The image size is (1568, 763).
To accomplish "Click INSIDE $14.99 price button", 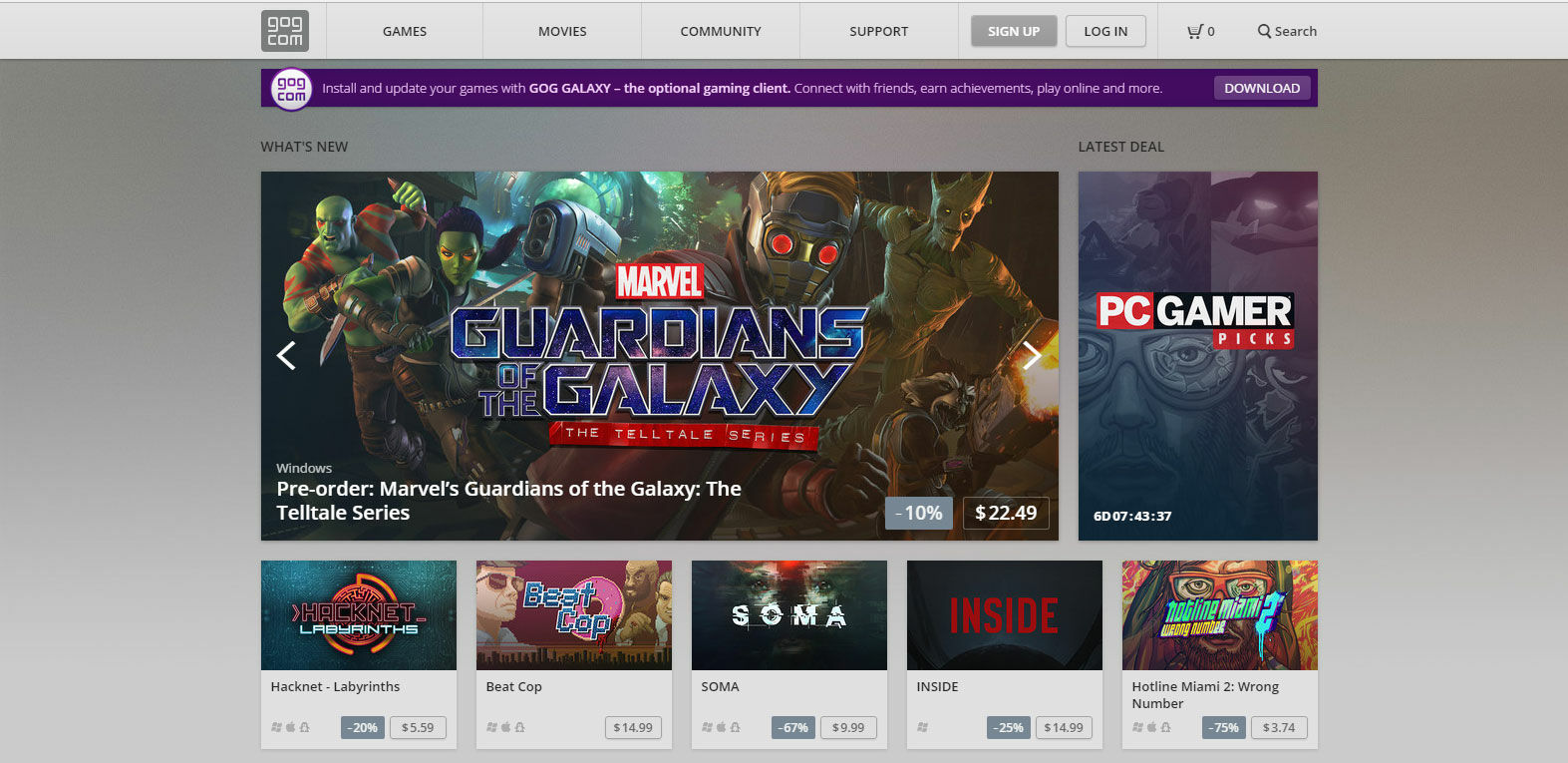I will [1064, 727].
